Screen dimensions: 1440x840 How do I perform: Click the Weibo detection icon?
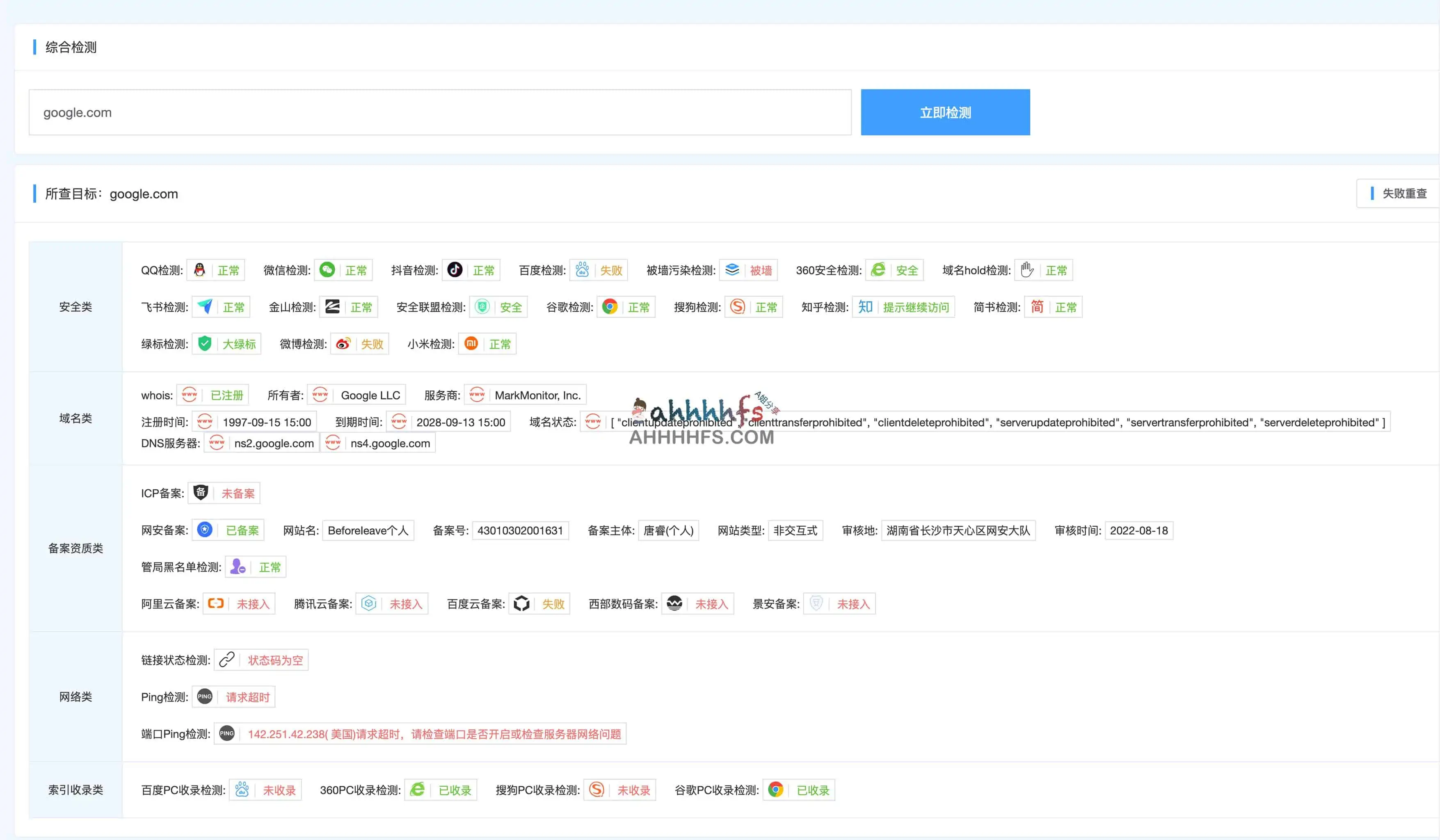point(343,343)
